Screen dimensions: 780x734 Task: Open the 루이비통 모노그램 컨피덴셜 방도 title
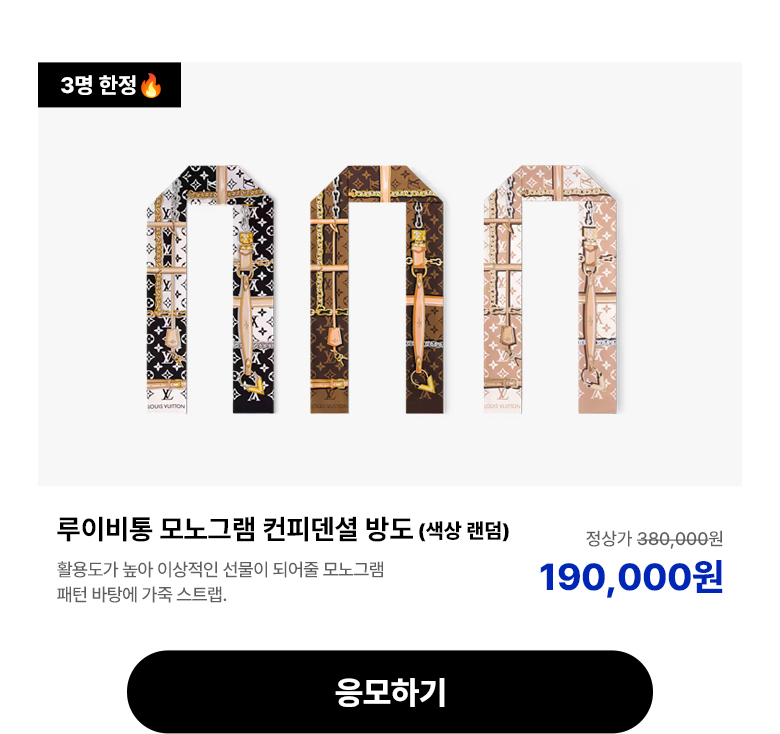coord(235,529)
